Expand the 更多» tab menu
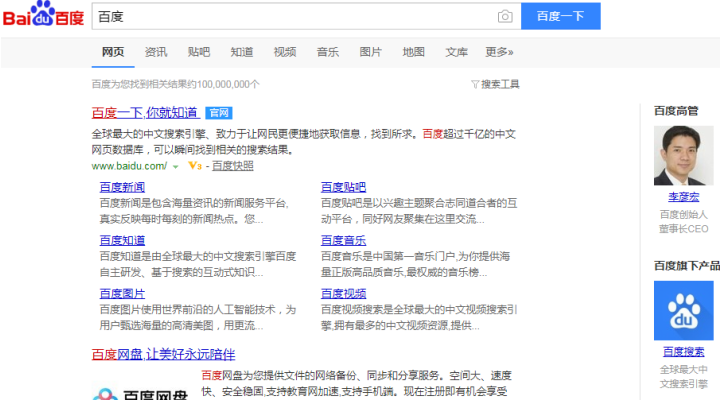The height and width of the screenshot is (401, 721). click(x=499, y=52)
